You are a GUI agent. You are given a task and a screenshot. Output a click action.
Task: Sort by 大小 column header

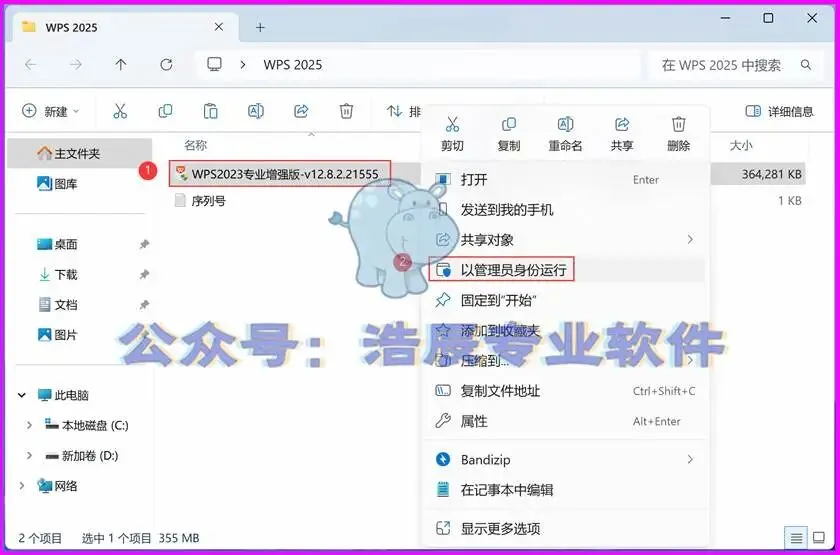tap(741, 145)
